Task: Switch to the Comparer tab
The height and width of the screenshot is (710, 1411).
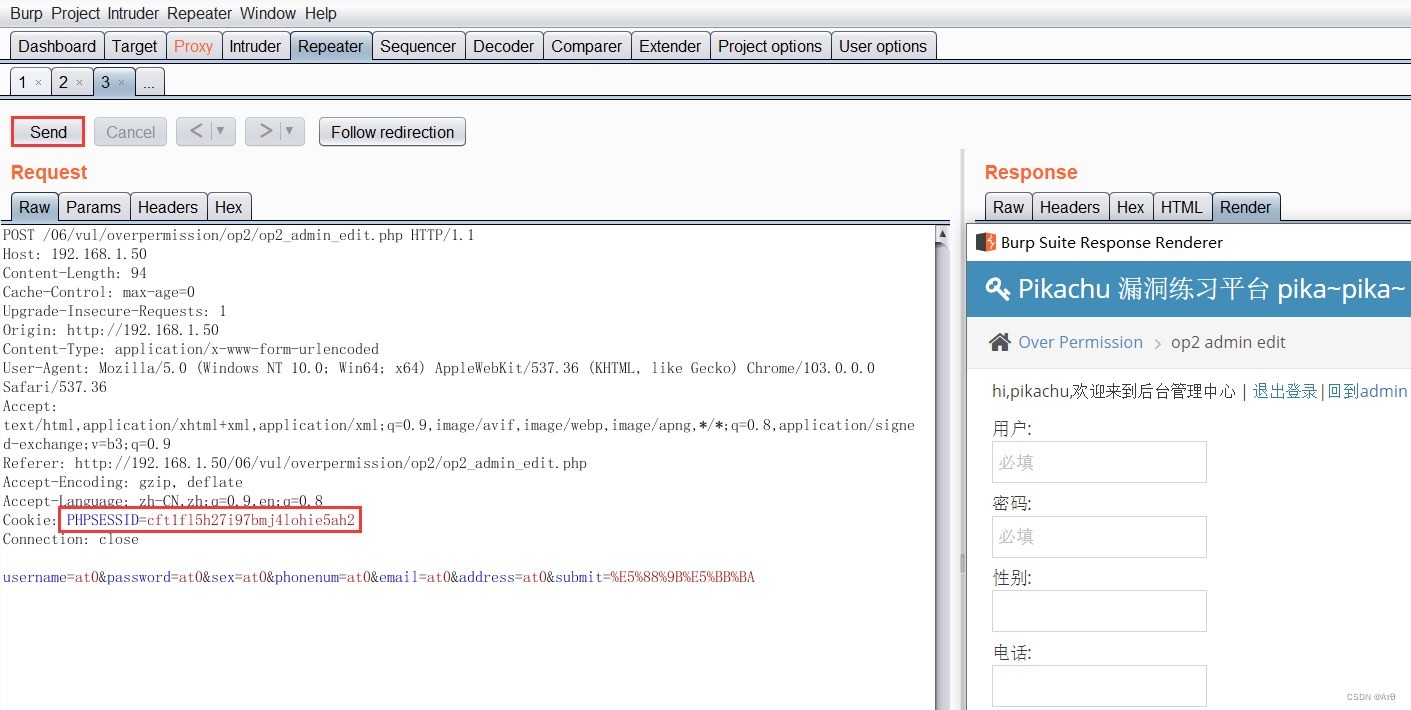Action: (586, 46)
